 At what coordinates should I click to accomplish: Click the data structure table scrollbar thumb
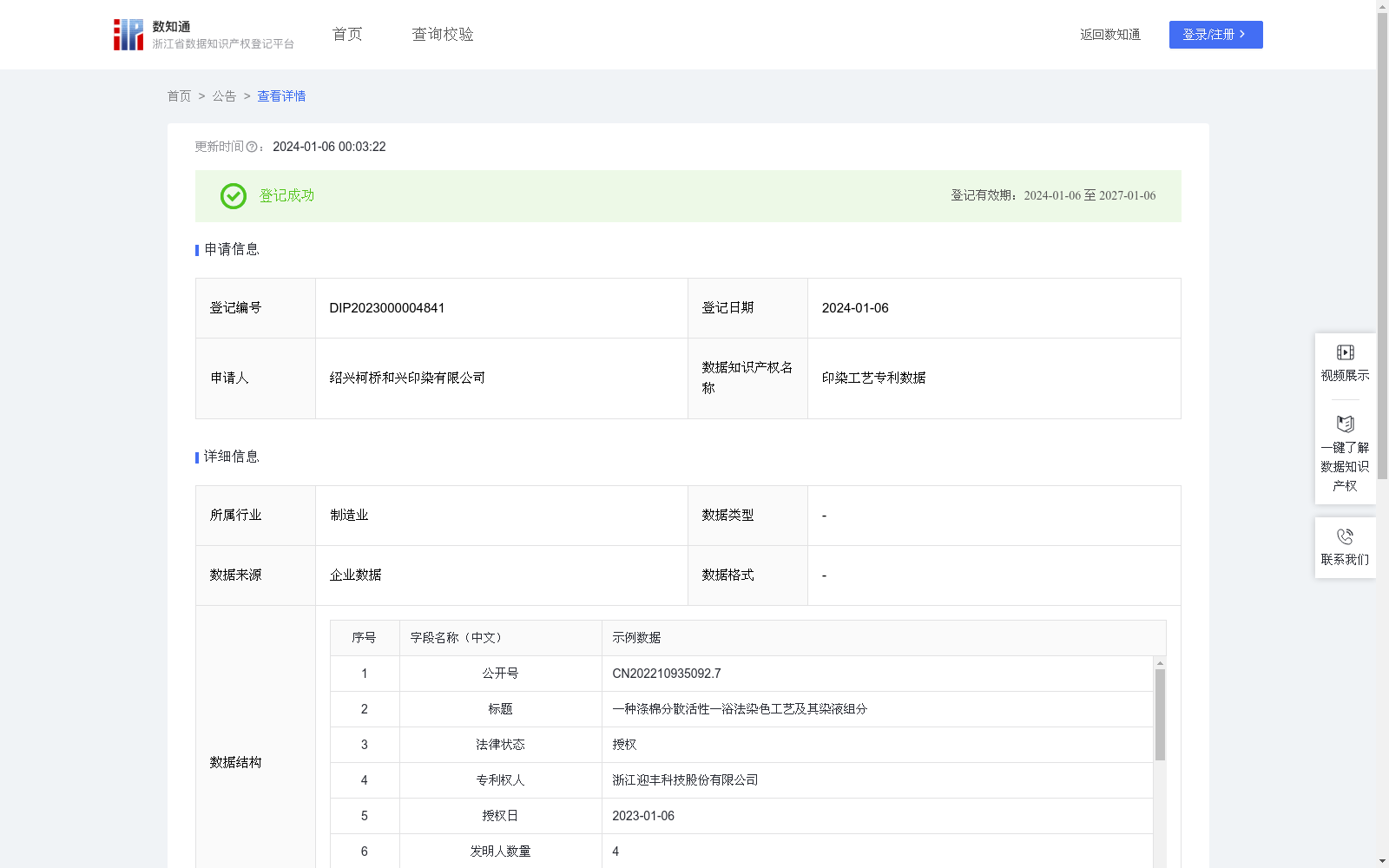1160,714
